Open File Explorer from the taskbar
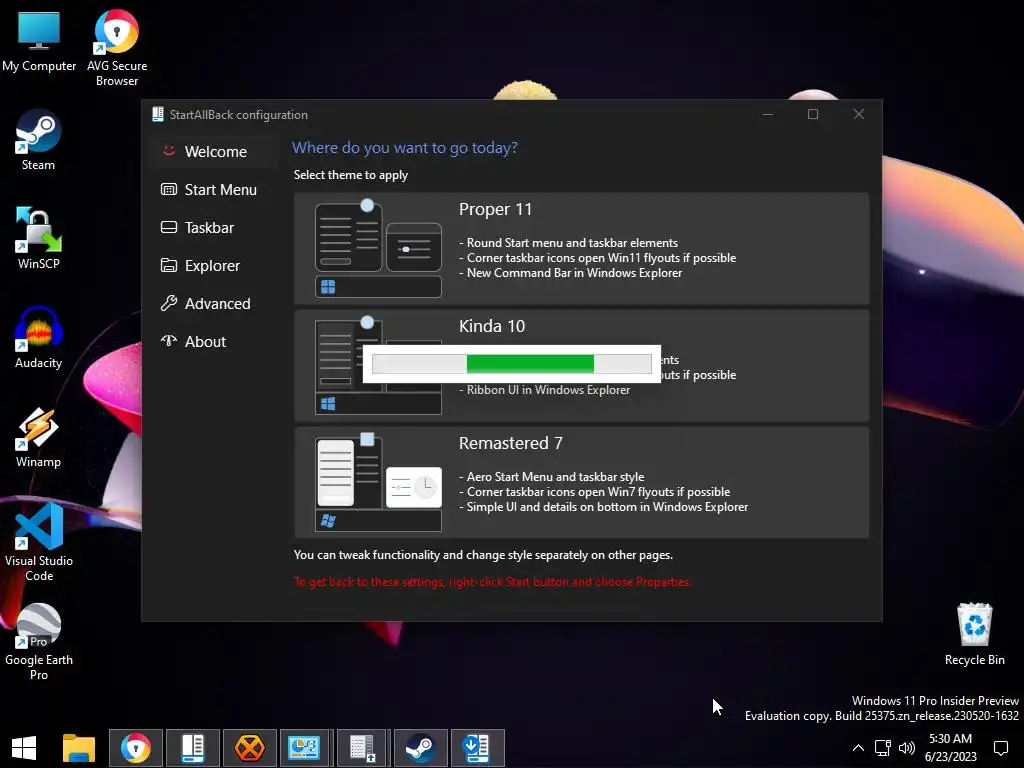The width and height of the screenshot is (1024, 768). pyautogui.click(x=79, y=748)
